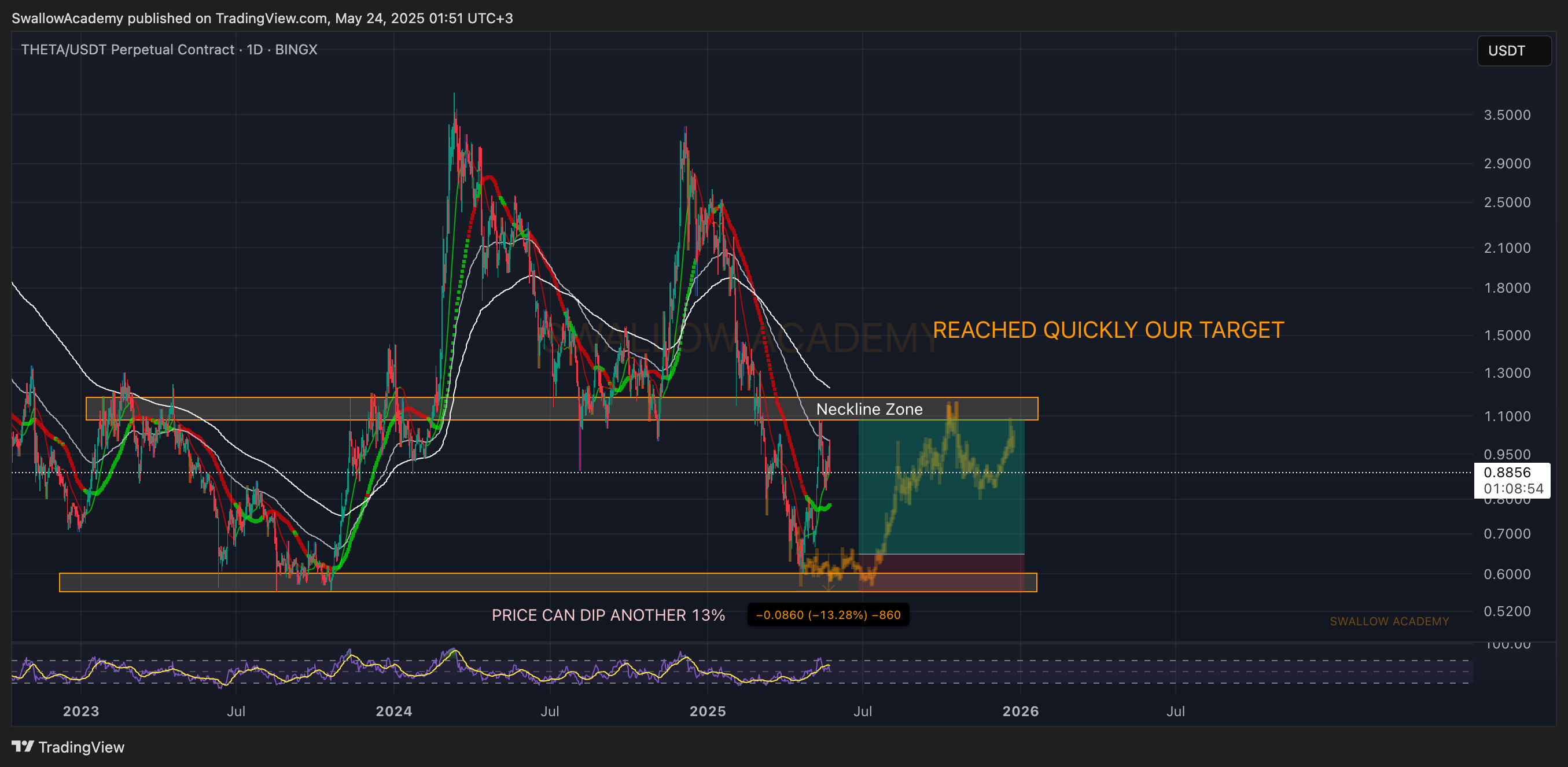Click the SwallowAcademy published header text
This screenshot has width=1568, height=767.
tap(262, 19)
